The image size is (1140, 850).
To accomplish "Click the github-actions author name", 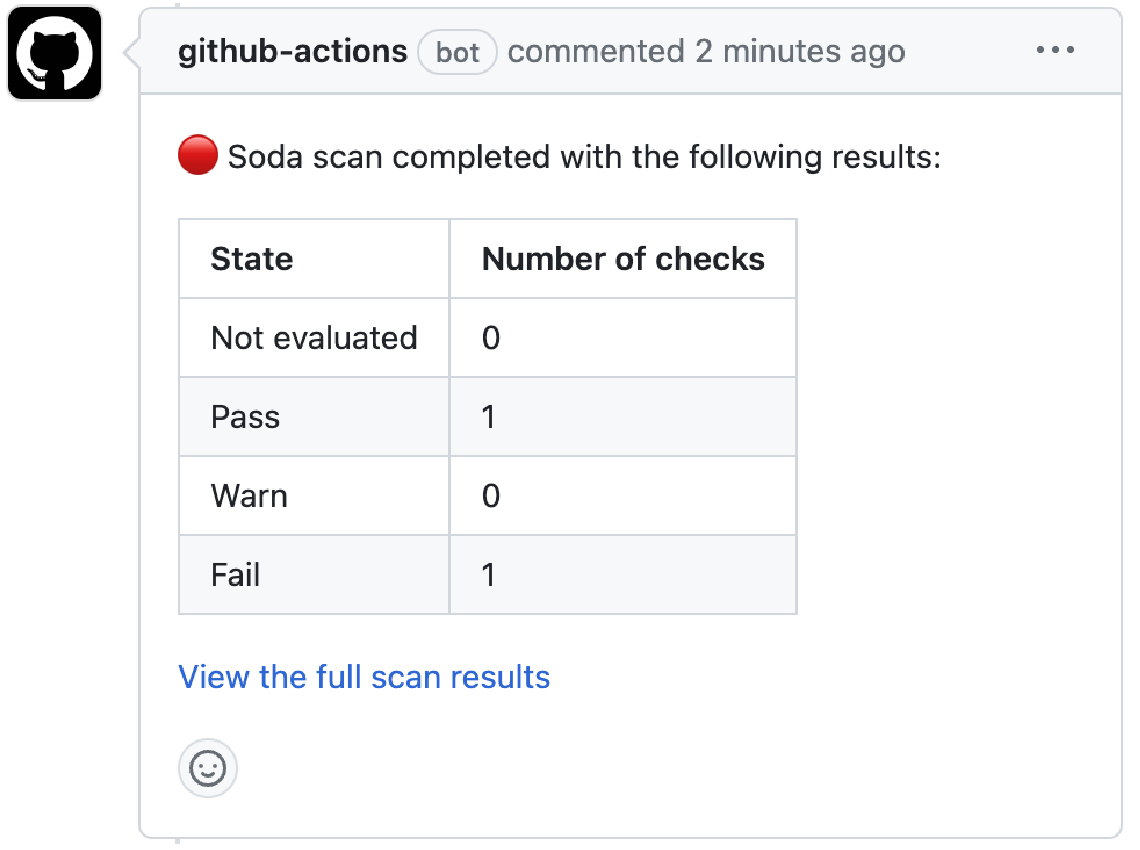I will click(x=292, y=51).
